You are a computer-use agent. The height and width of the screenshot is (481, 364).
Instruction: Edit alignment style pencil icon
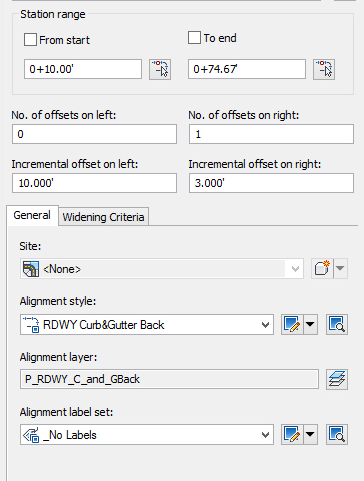(292, 324)
